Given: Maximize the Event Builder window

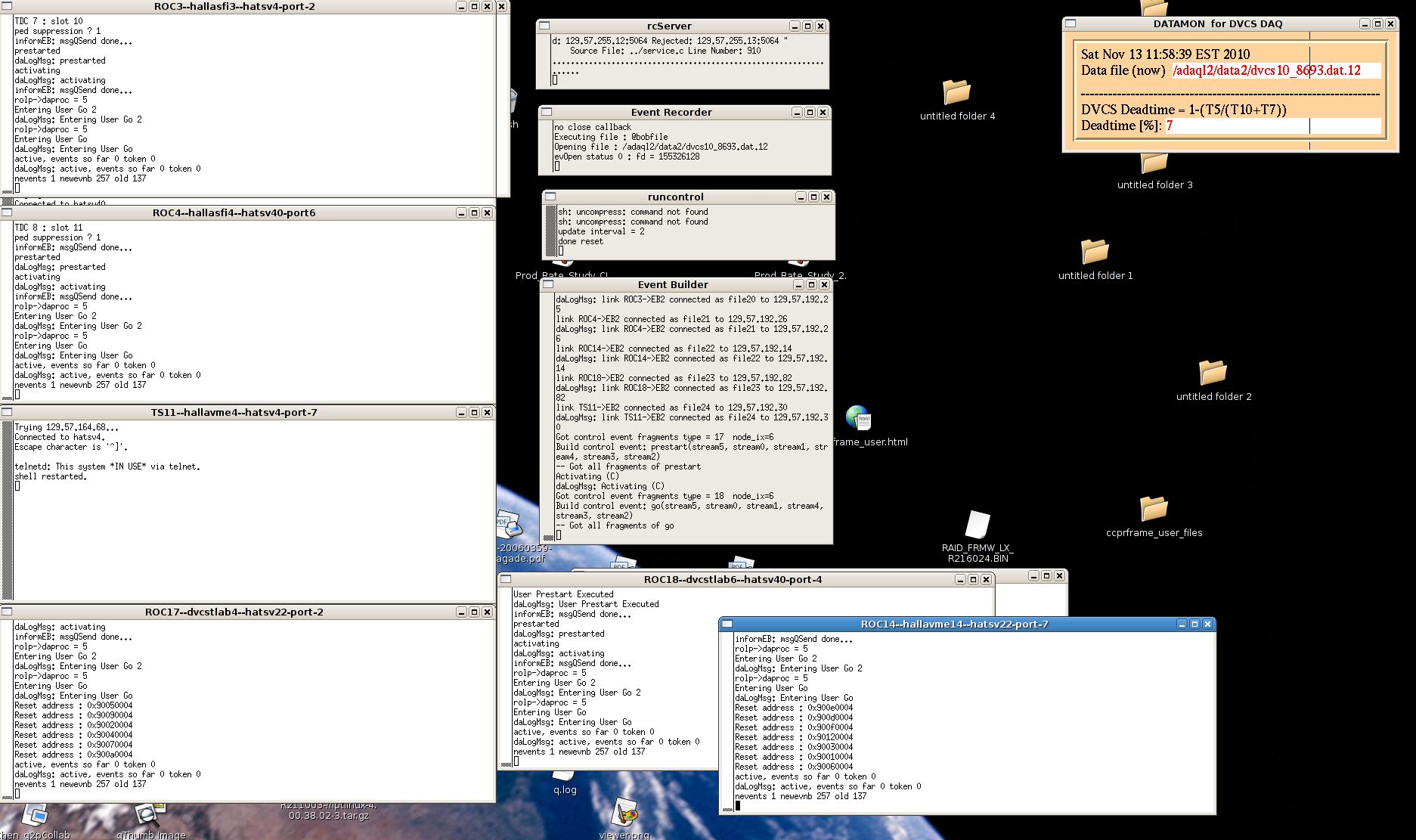Looking at the screenshot, I should click(x=811, y=284).
